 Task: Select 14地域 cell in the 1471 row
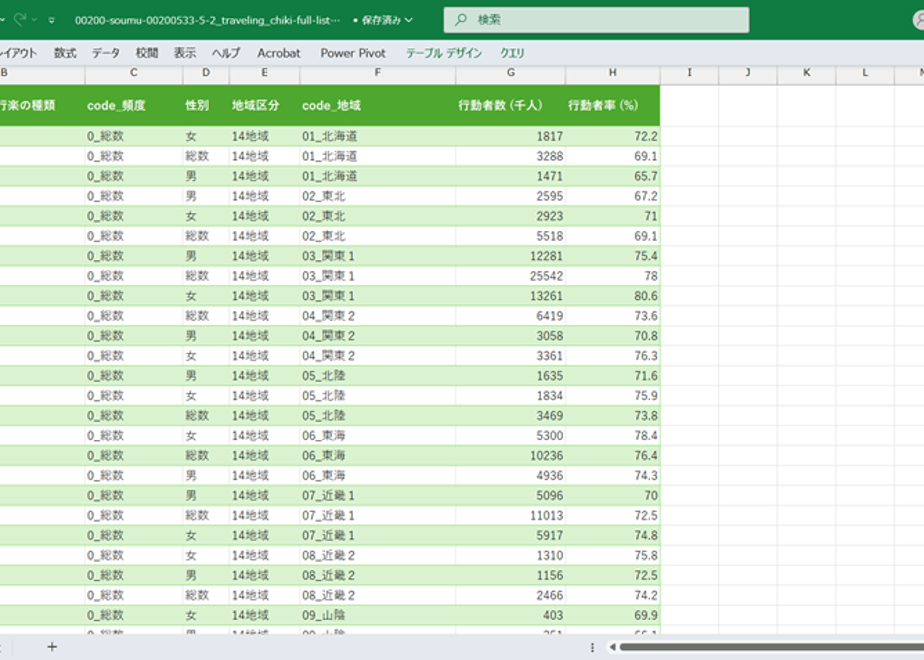point(264,176)
